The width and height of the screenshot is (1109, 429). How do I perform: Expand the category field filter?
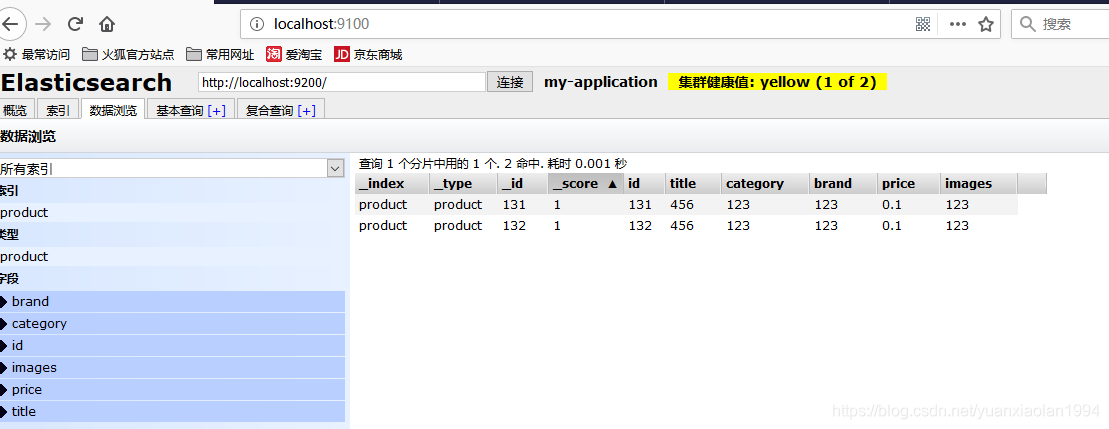click(x=173, y=324)
